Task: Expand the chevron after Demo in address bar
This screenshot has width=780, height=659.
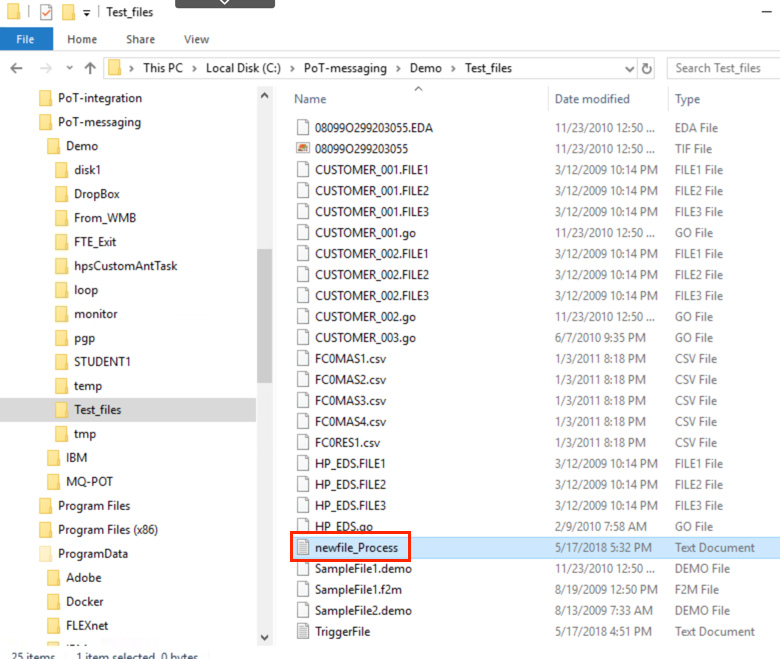Action: pos(453,68)
